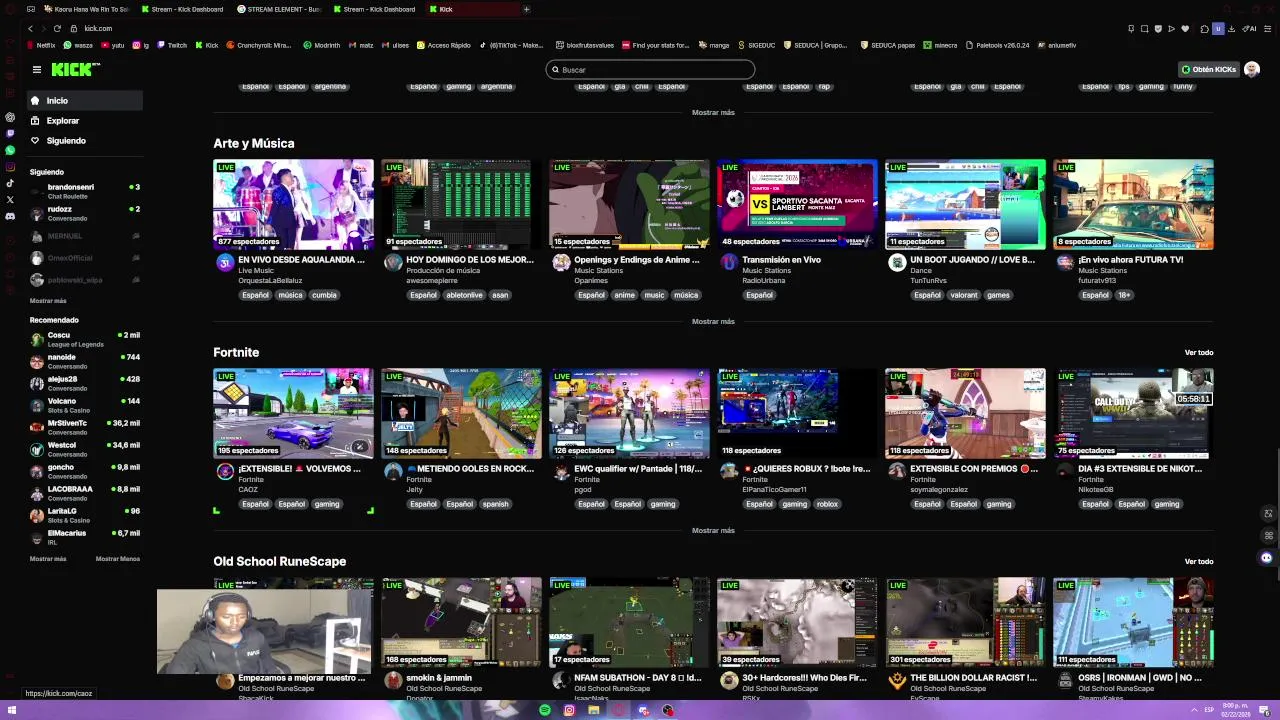This screenshot has height=720, width=1280.
Task: Click the Buscar search field
Action: pos(650,69)
